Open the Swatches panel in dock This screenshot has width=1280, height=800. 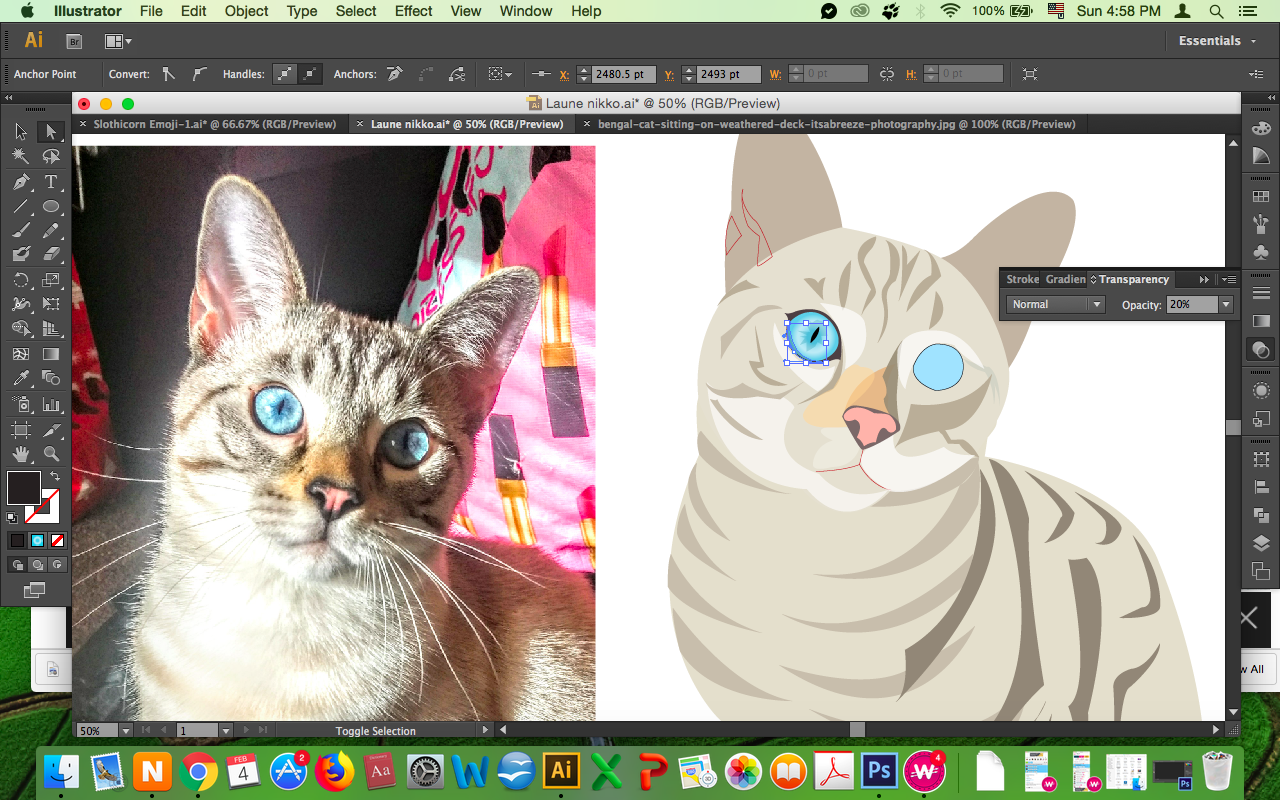click(1261, 197)
